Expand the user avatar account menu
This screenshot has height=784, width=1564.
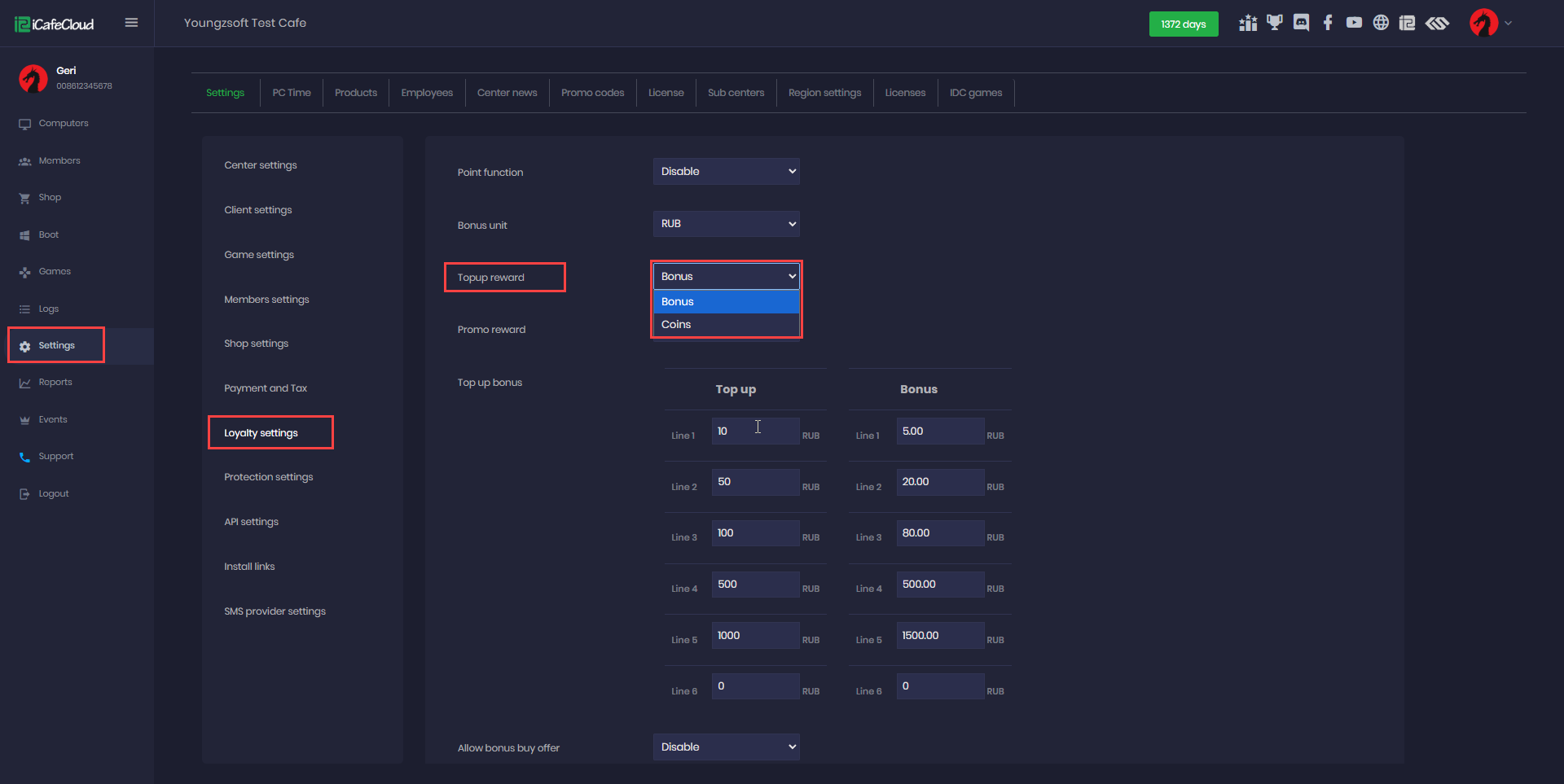pyautogui.click(x=1490, y=23)
